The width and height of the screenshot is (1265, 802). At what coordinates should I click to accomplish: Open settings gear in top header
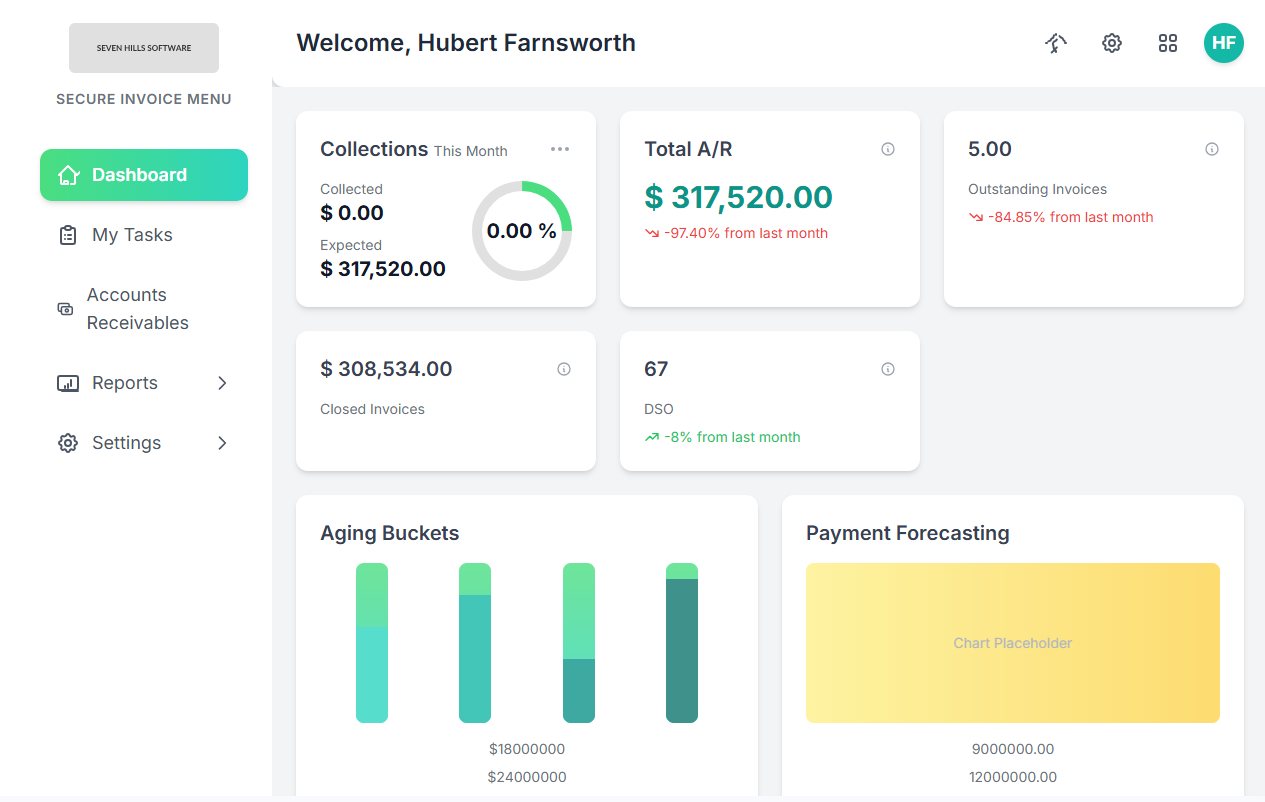[1112, 43]
